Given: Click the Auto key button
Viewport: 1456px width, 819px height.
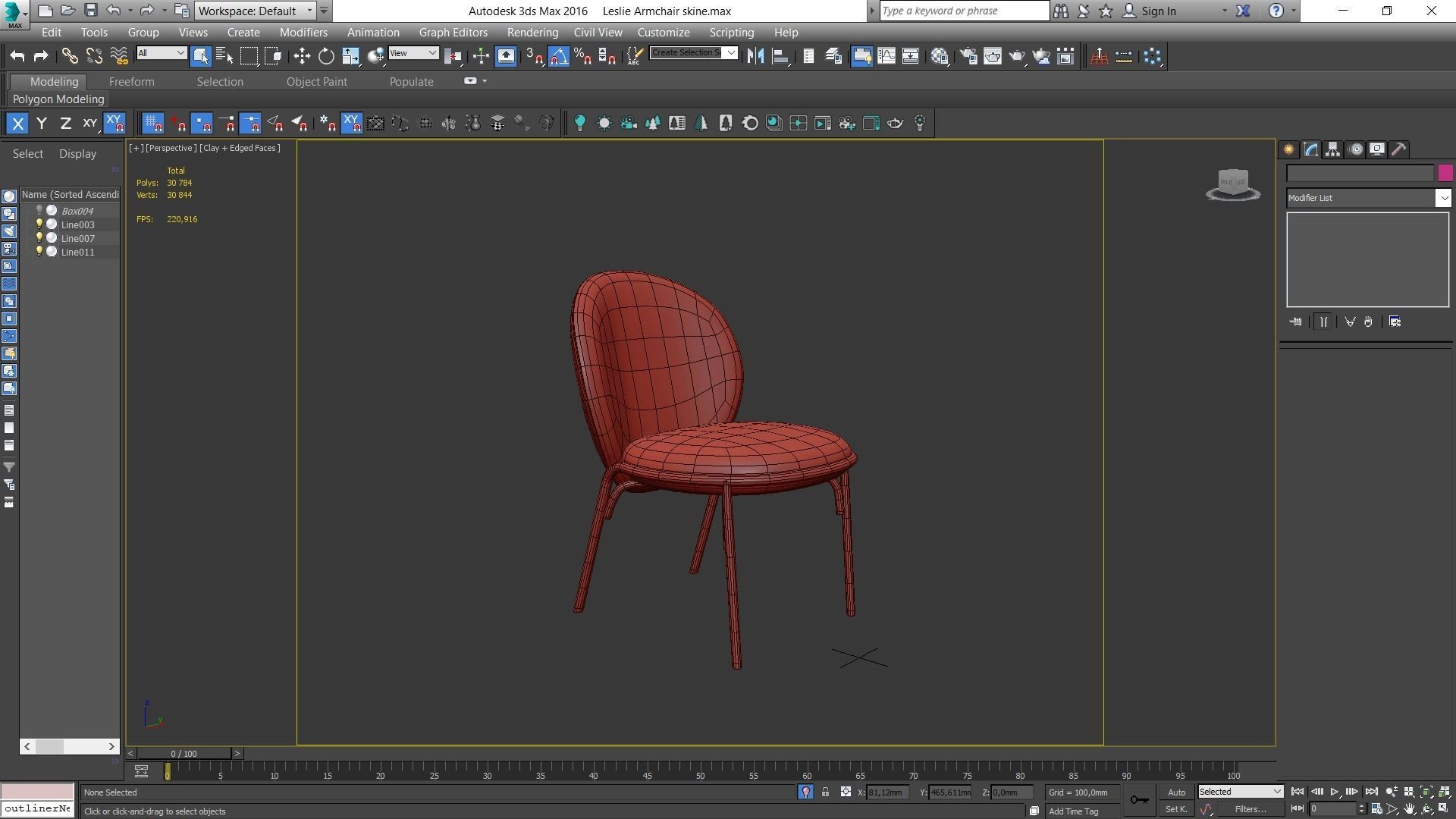Looking at the screenshot, I should pos(1176,792).
